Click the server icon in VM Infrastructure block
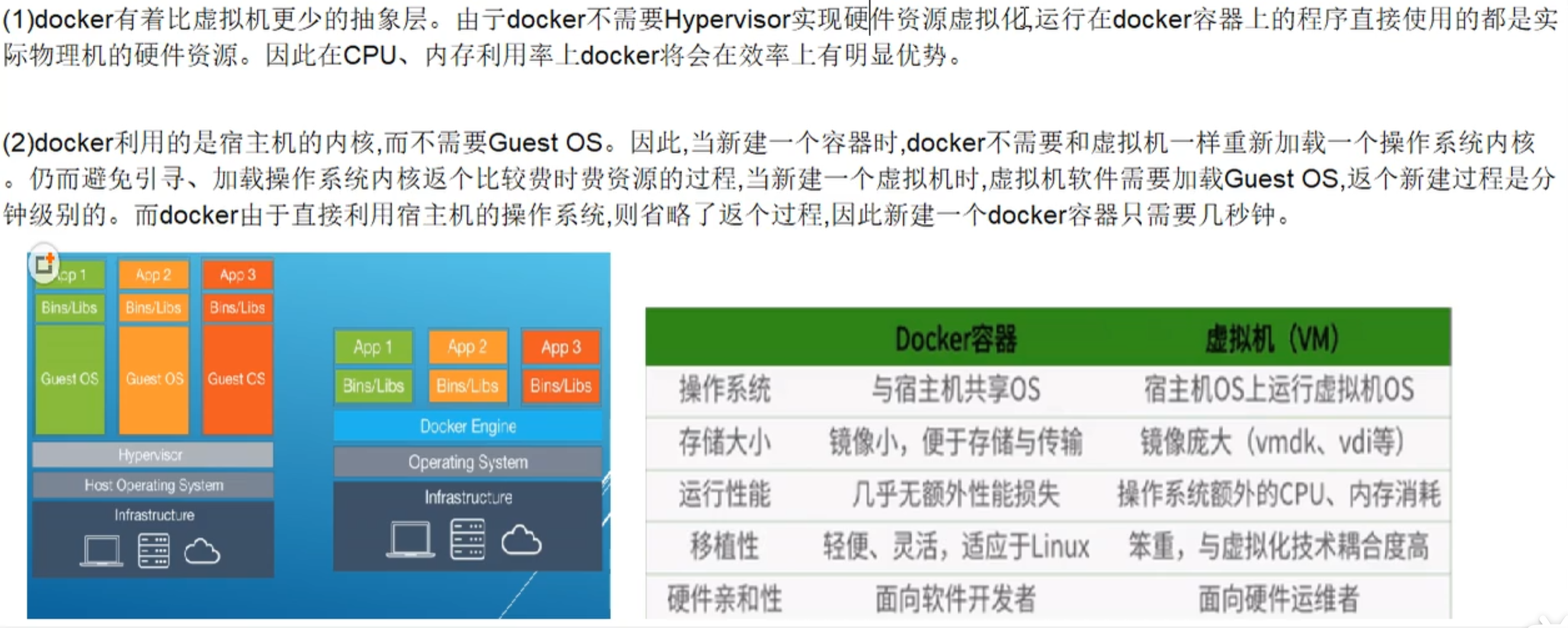 [153, 551]
